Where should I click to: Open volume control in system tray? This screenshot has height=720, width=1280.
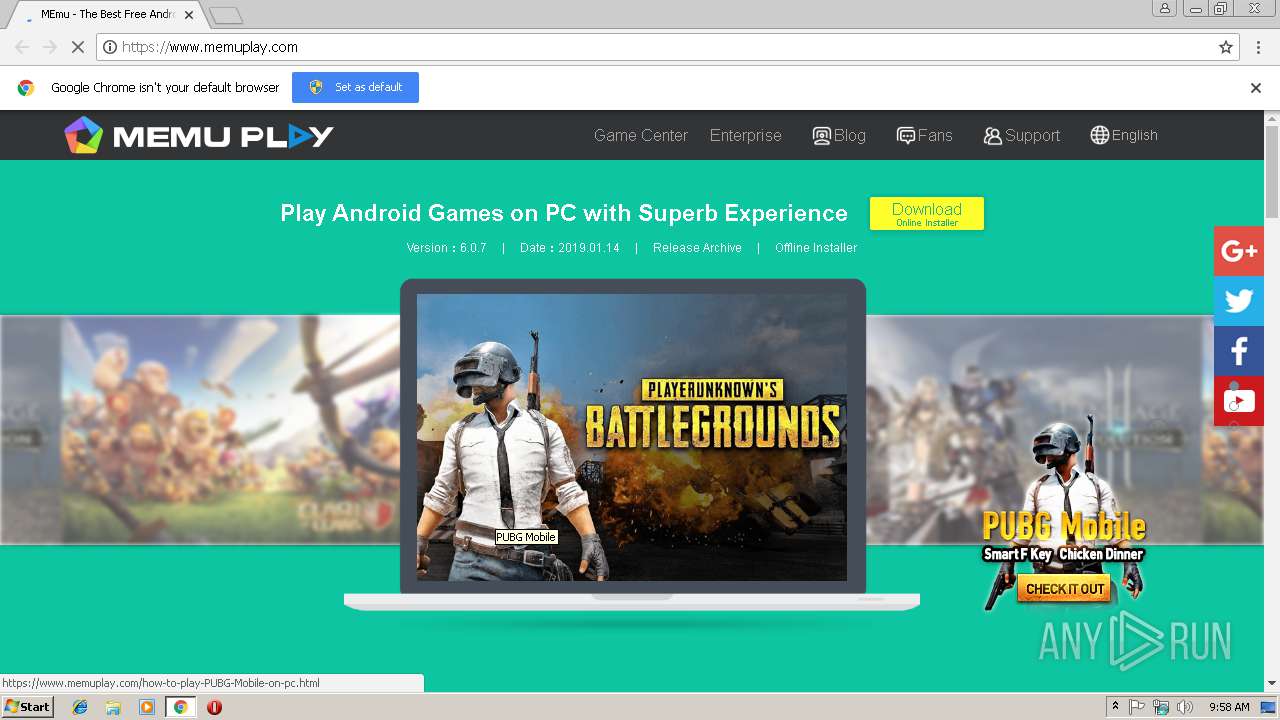1185,707
